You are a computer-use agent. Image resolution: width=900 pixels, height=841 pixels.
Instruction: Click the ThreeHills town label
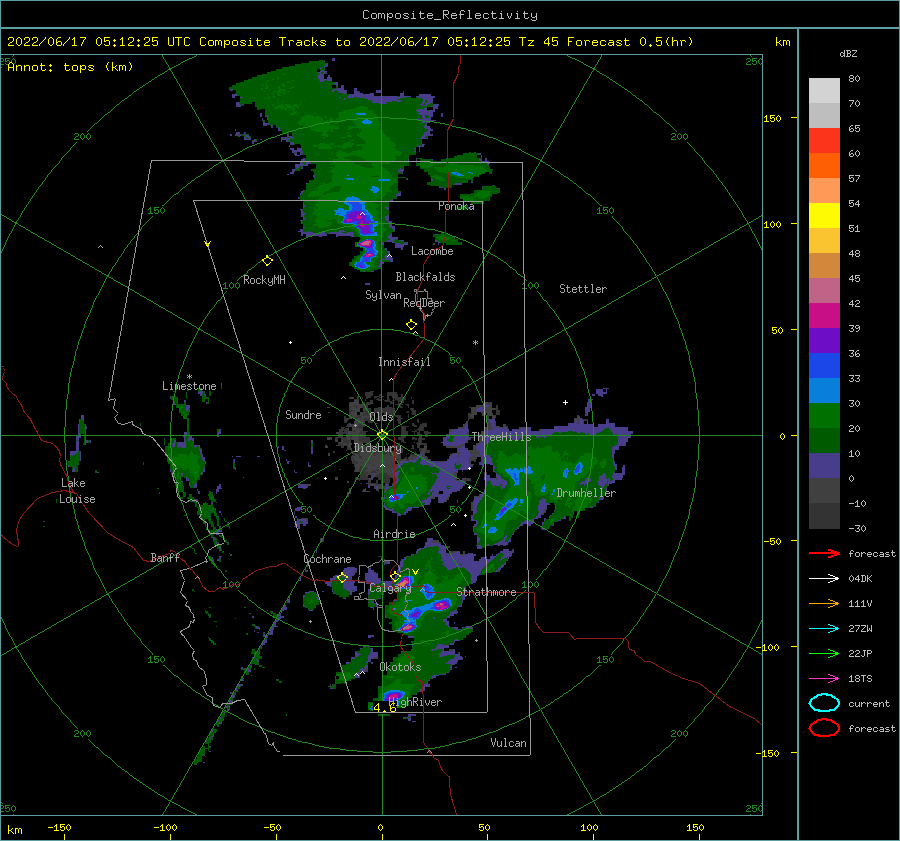pyautogui.click(x=501, y=437)
